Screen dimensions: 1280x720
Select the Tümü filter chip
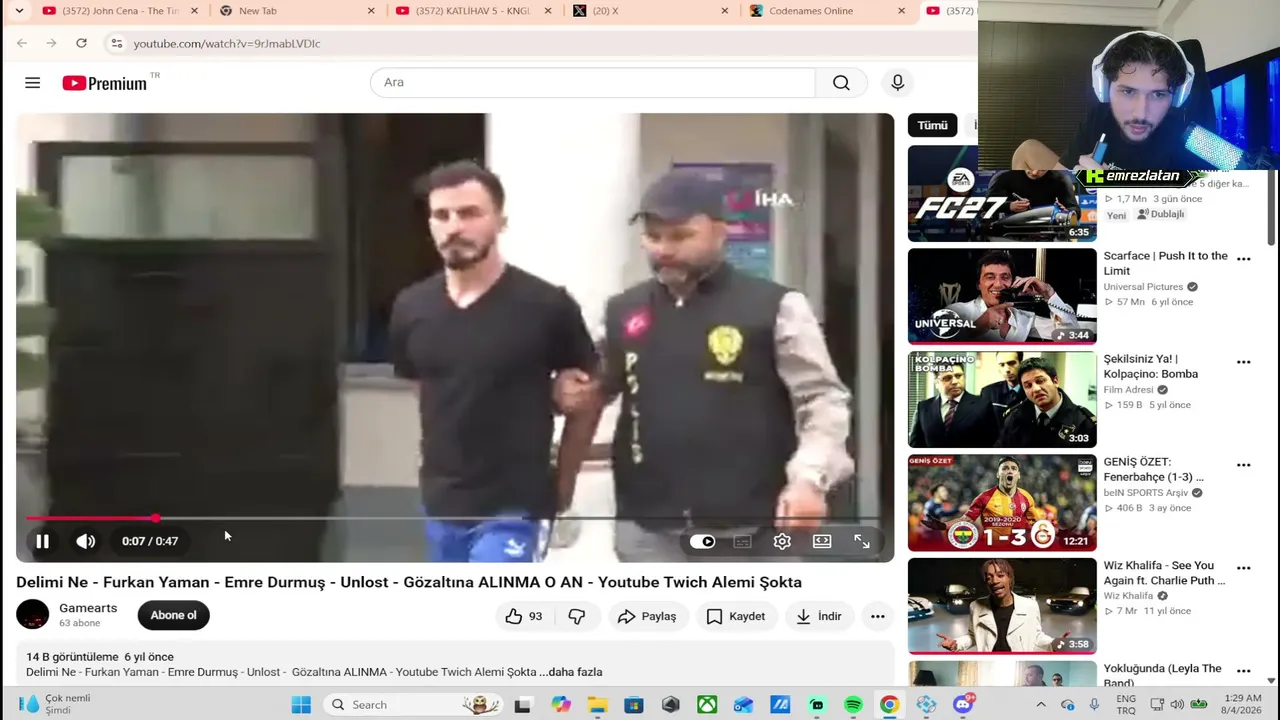pyautogui.click(x=932, y=125)
